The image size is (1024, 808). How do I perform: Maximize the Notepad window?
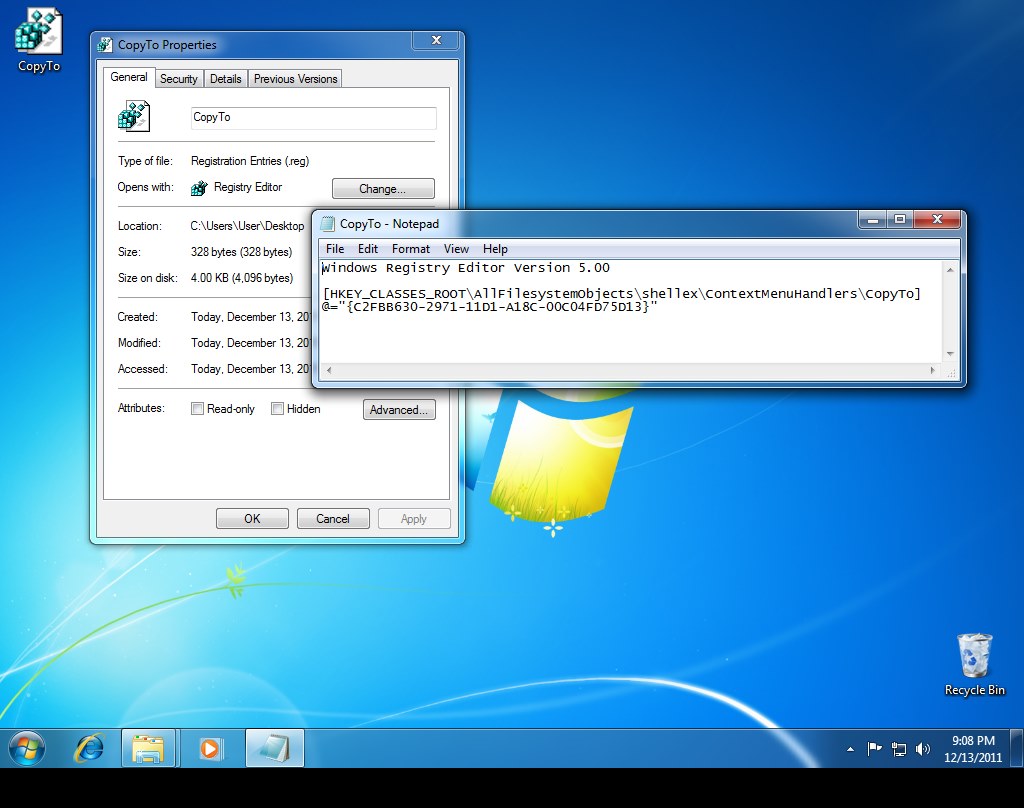pos(900,219)
